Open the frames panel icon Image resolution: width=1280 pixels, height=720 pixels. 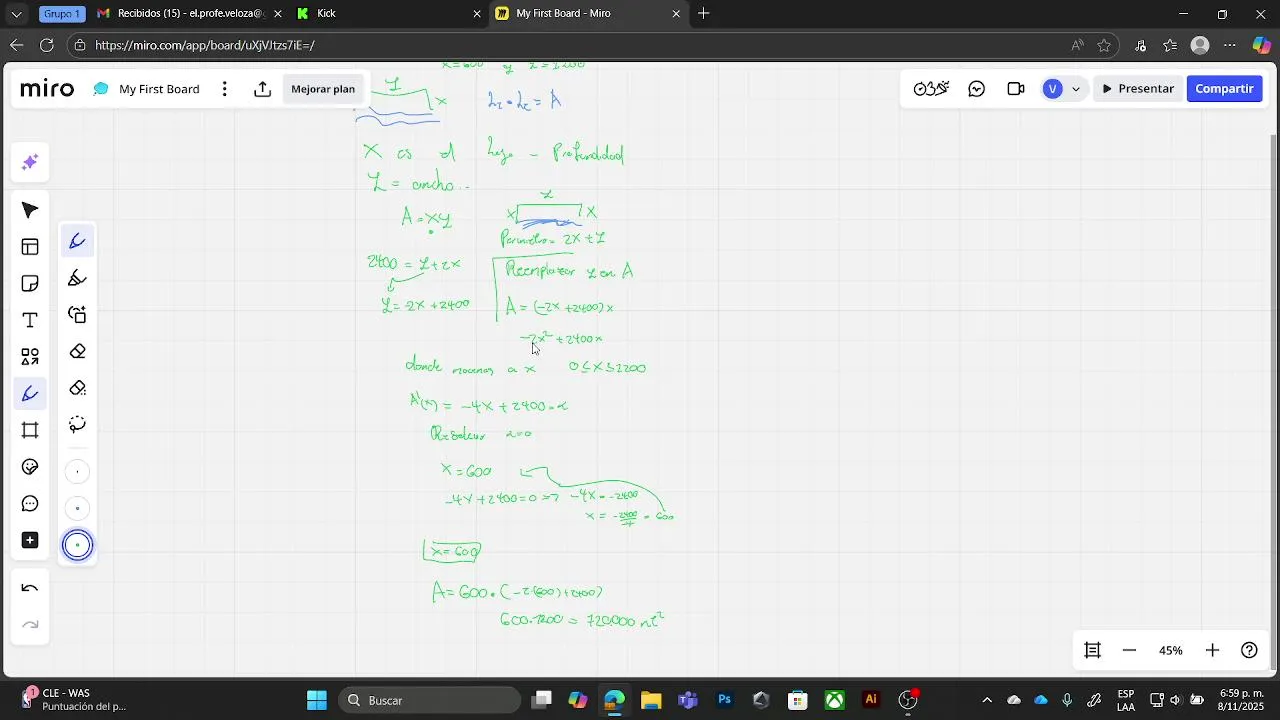click(x=1092, y=650)
